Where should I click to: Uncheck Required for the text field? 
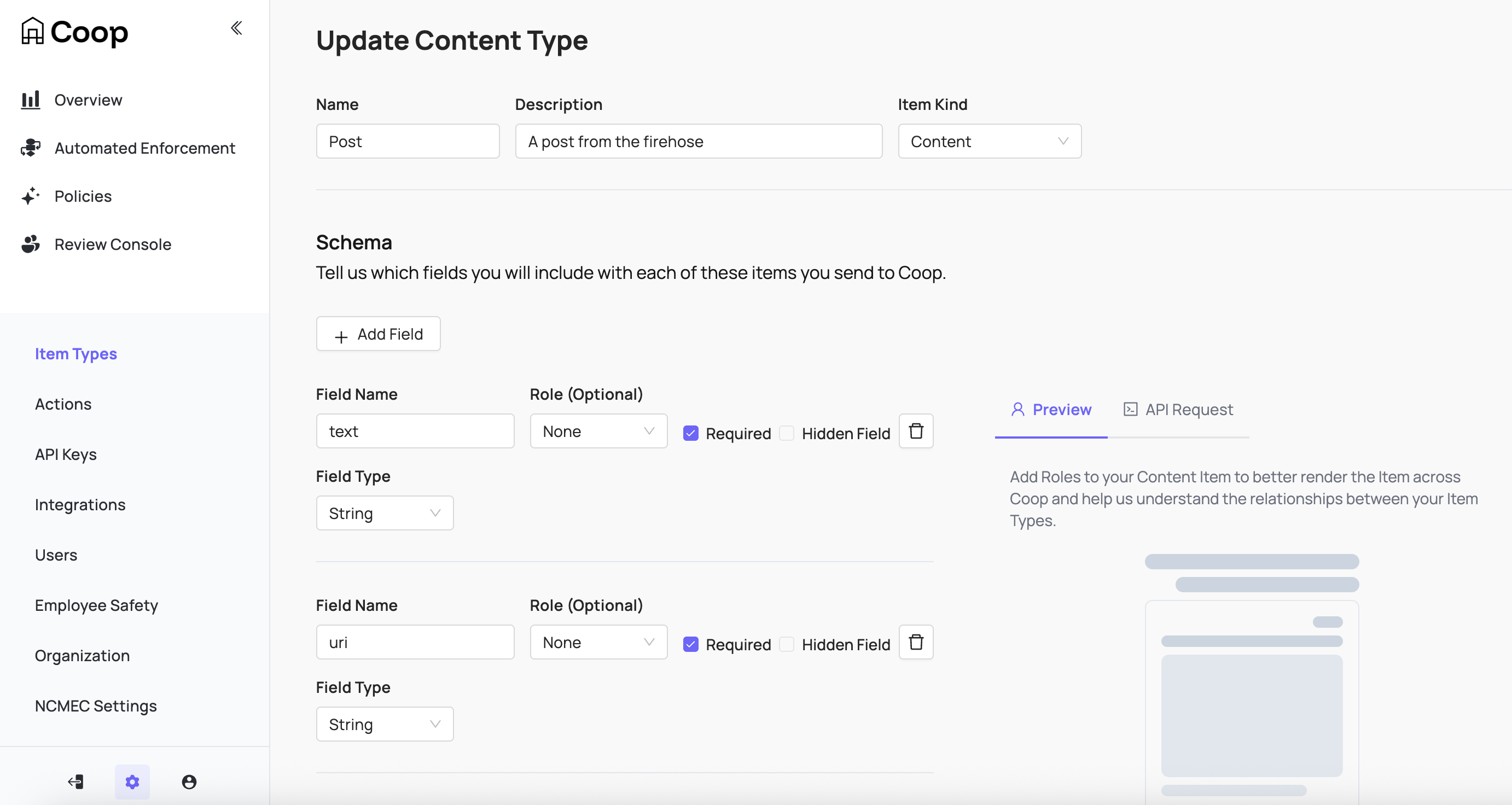tap(690, 433)
